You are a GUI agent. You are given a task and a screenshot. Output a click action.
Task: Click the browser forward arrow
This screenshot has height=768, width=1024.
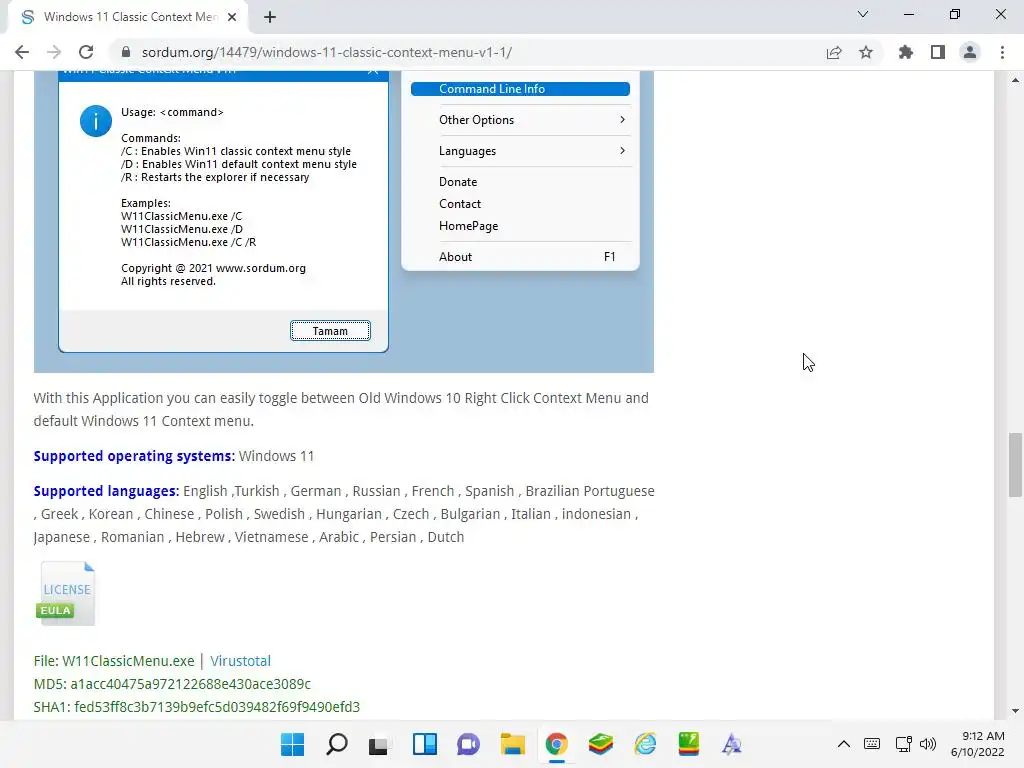tap(54, 52)
